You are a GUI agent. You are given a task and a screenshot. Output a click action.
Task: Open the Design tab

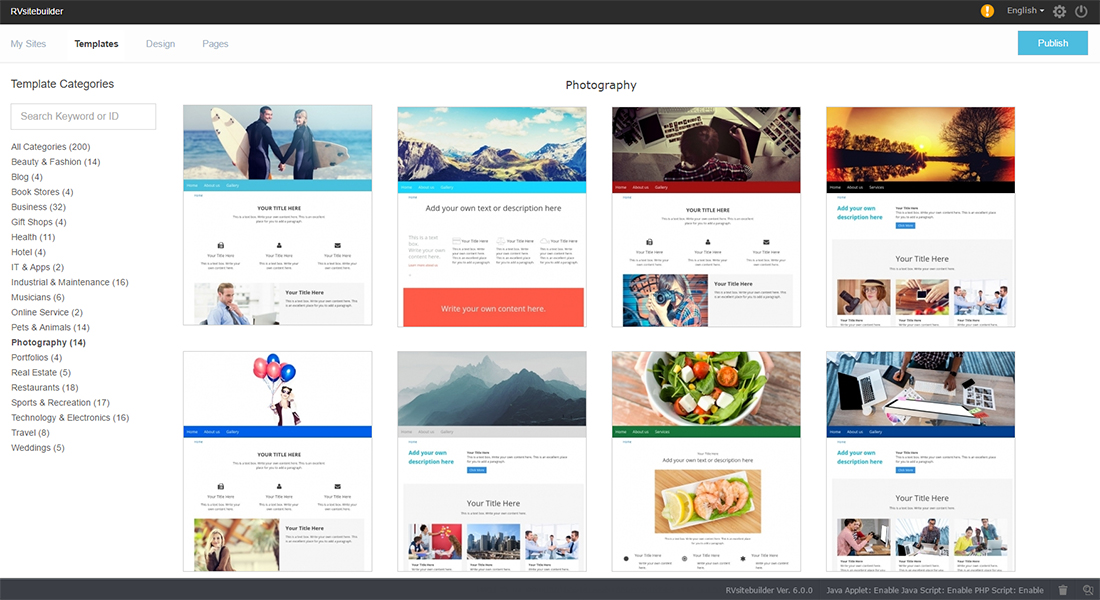tap(160, 44)
